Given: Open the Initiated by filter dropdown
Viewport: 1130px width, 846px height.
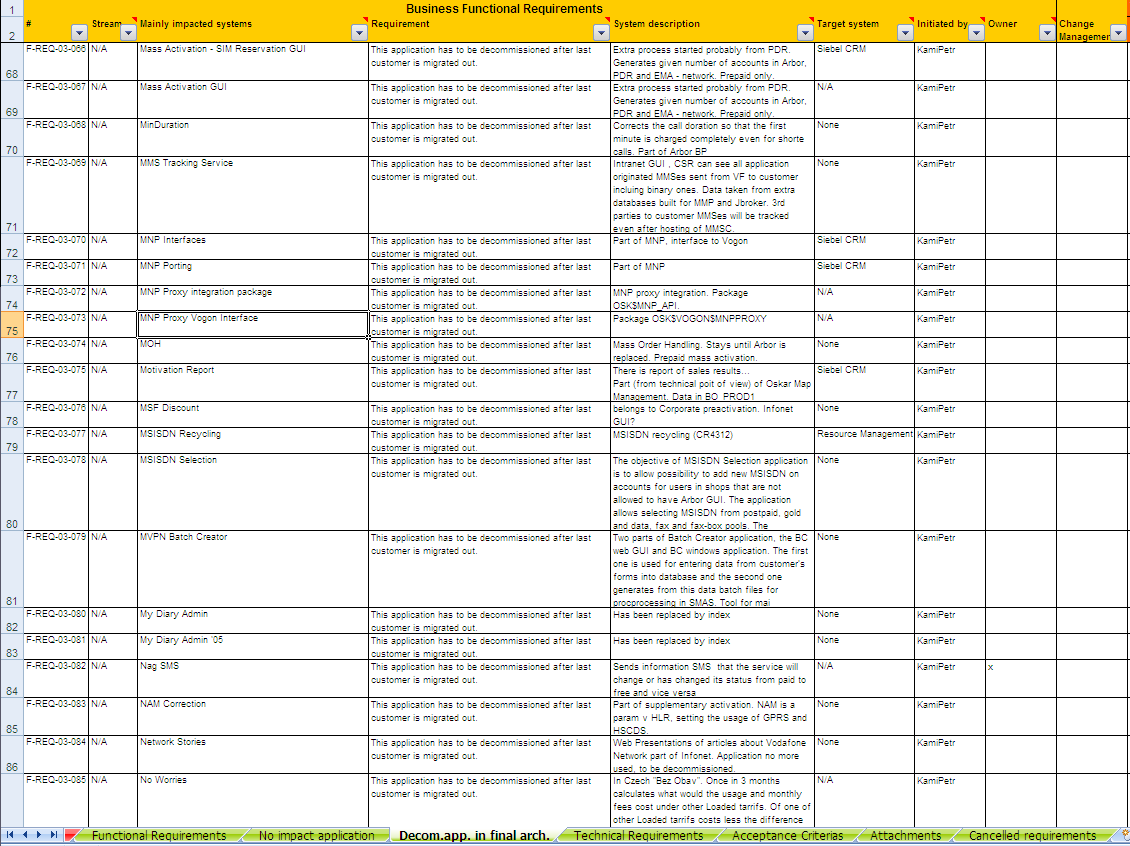Looking at the screenshot, I should tap(976, 33).
